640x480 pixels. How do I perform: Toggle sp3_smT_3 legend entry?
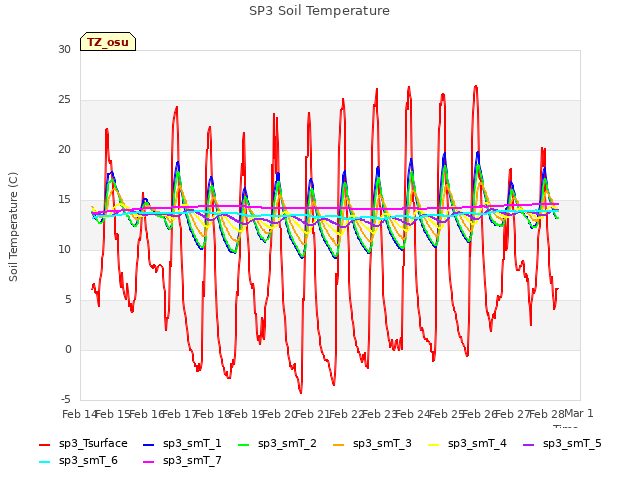(372, 444)
